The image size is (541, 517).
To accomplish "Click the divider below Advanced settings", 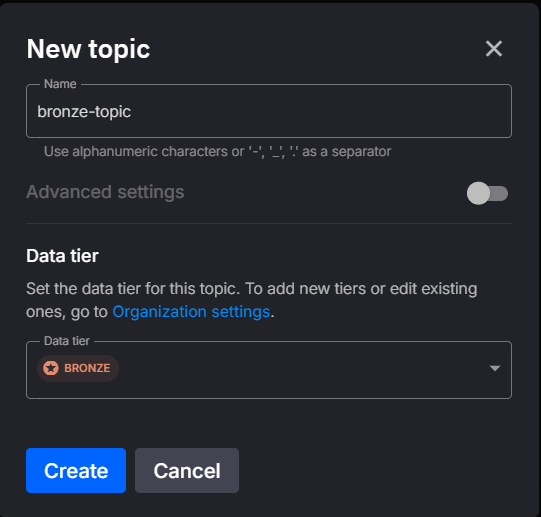I will point(269,224).
